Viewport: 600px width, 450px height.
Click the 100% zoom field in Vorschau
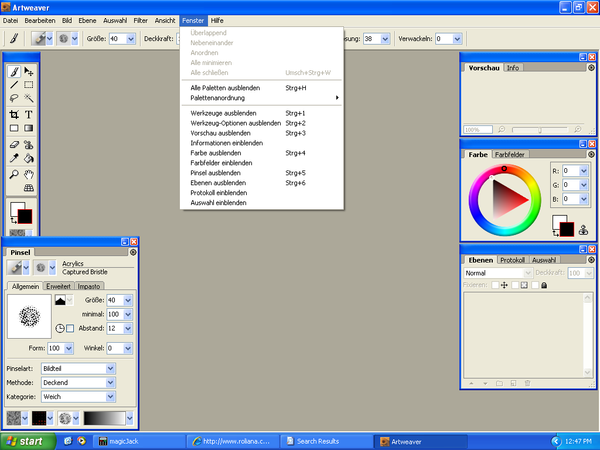coord(478,130)
